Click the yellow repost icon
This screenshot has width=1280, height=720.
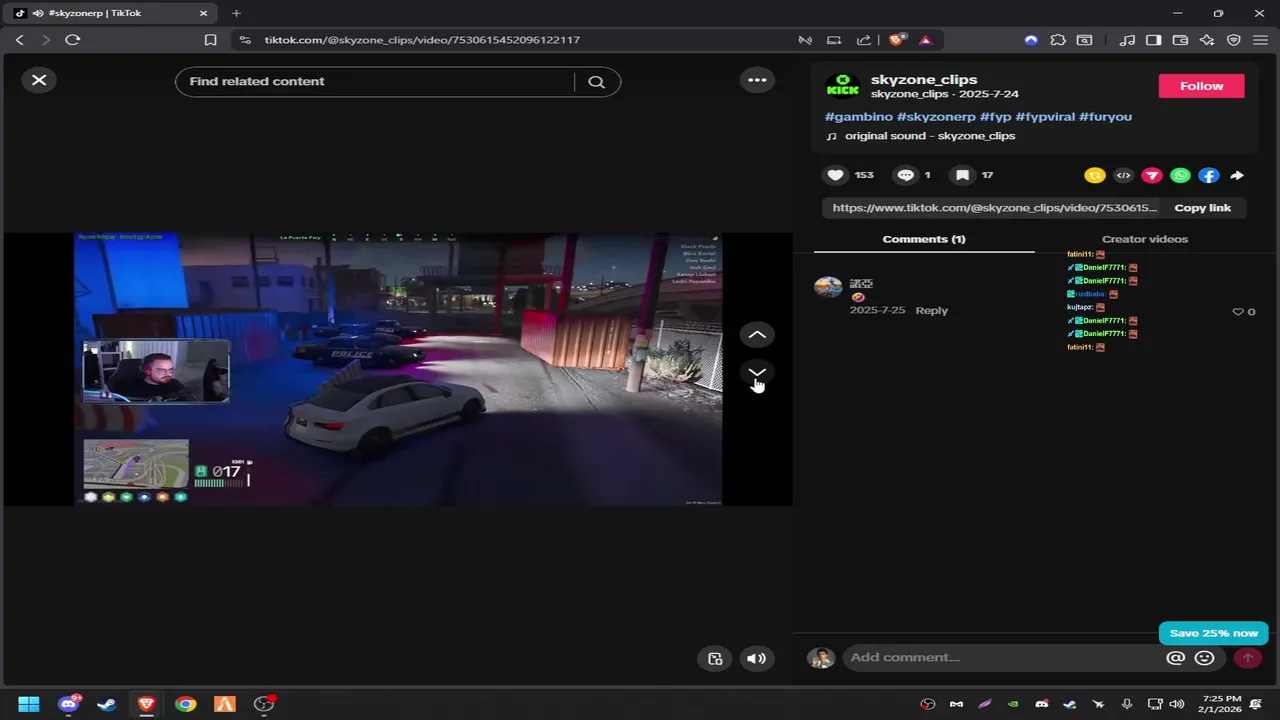tap(1095, 175)
